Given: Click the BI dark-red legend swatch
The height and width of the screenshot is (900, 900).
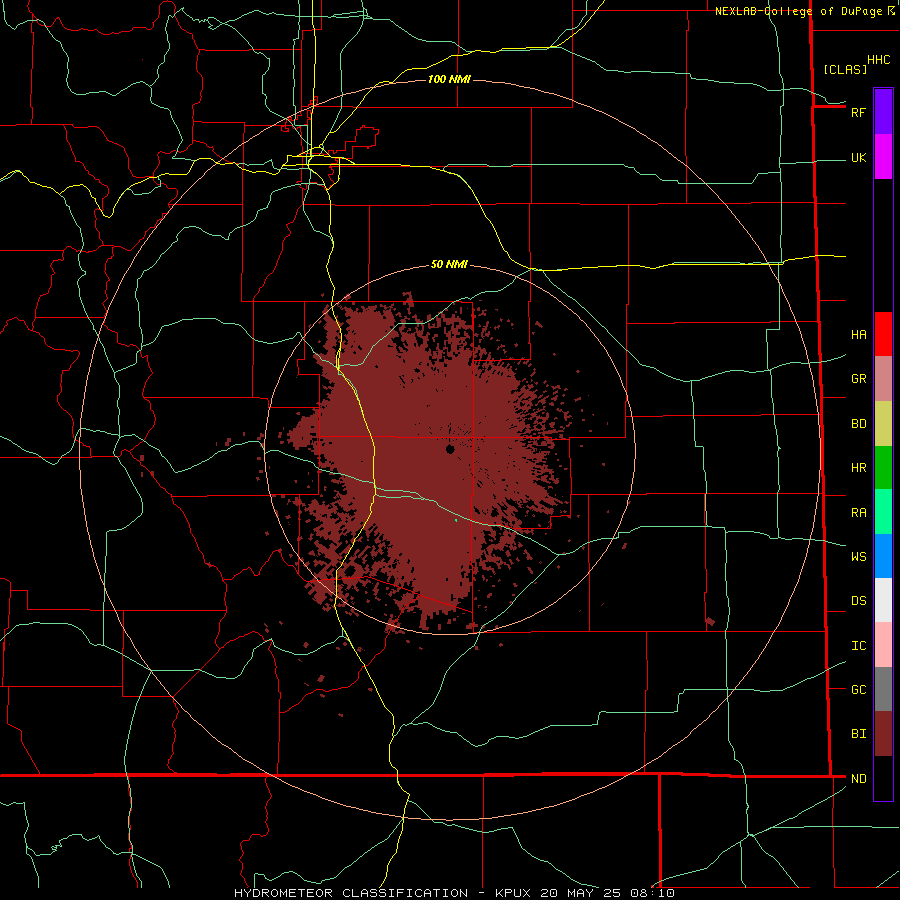Looking at the screenshot, I should [883, 734].
